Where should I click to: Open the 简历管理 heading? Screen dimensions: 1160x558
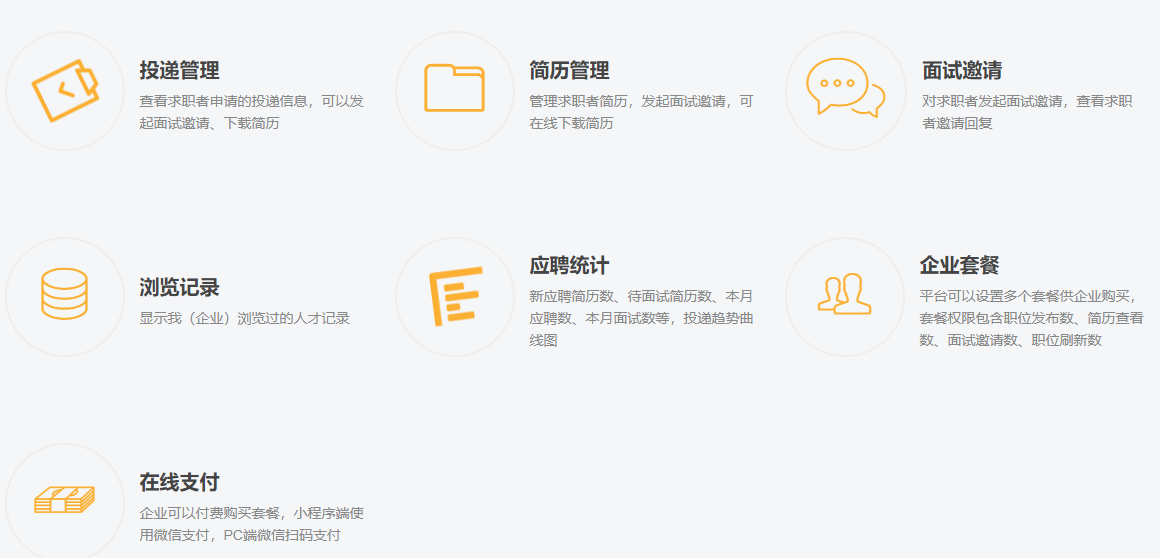[570, 70]
